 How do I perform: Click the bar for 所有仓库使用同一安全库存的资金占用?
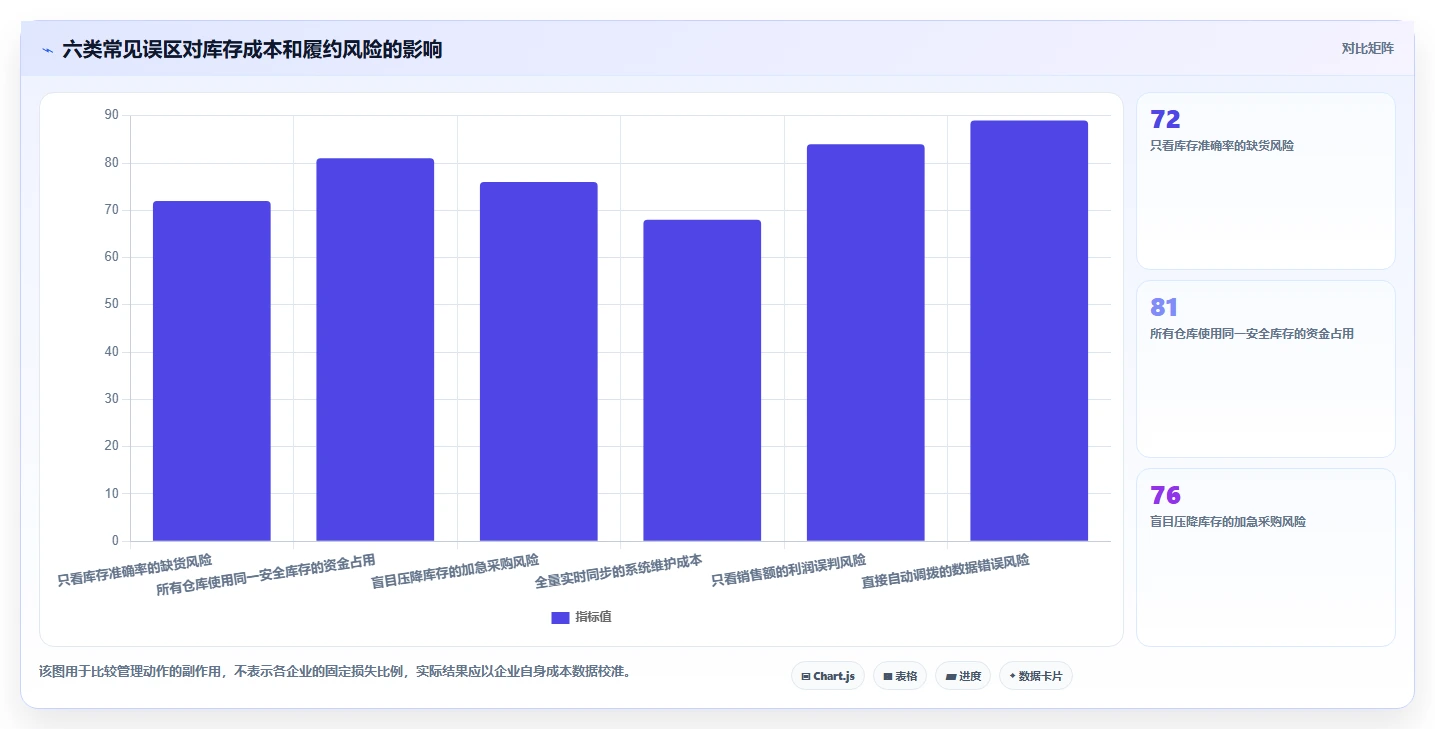(375, 350)
